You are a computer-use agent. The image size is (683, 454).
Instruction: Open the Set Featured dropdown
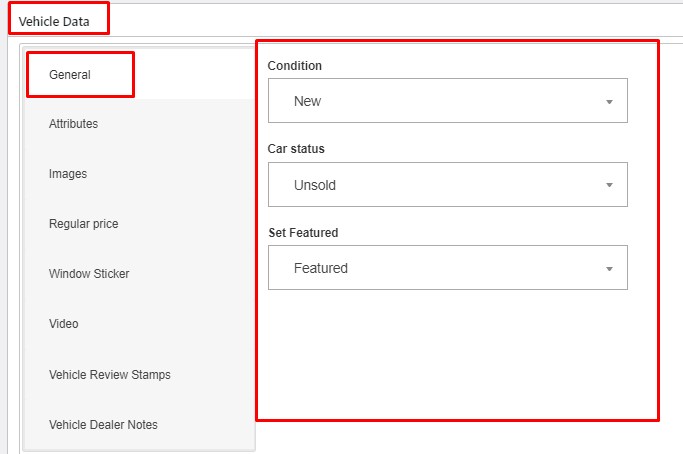(x=447, y=268)
